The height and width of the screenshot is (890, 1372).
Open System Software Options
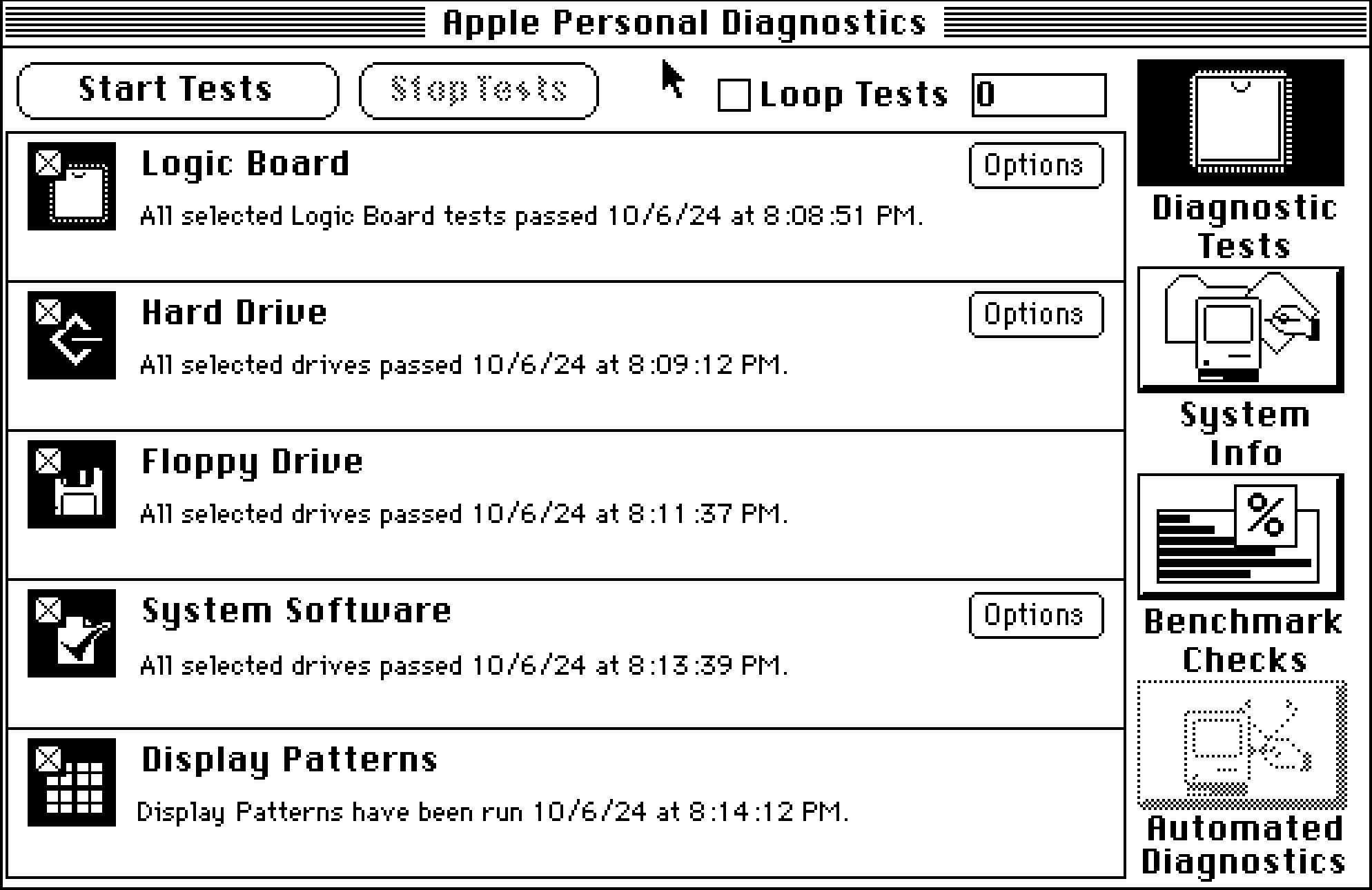coord(1035,615)
